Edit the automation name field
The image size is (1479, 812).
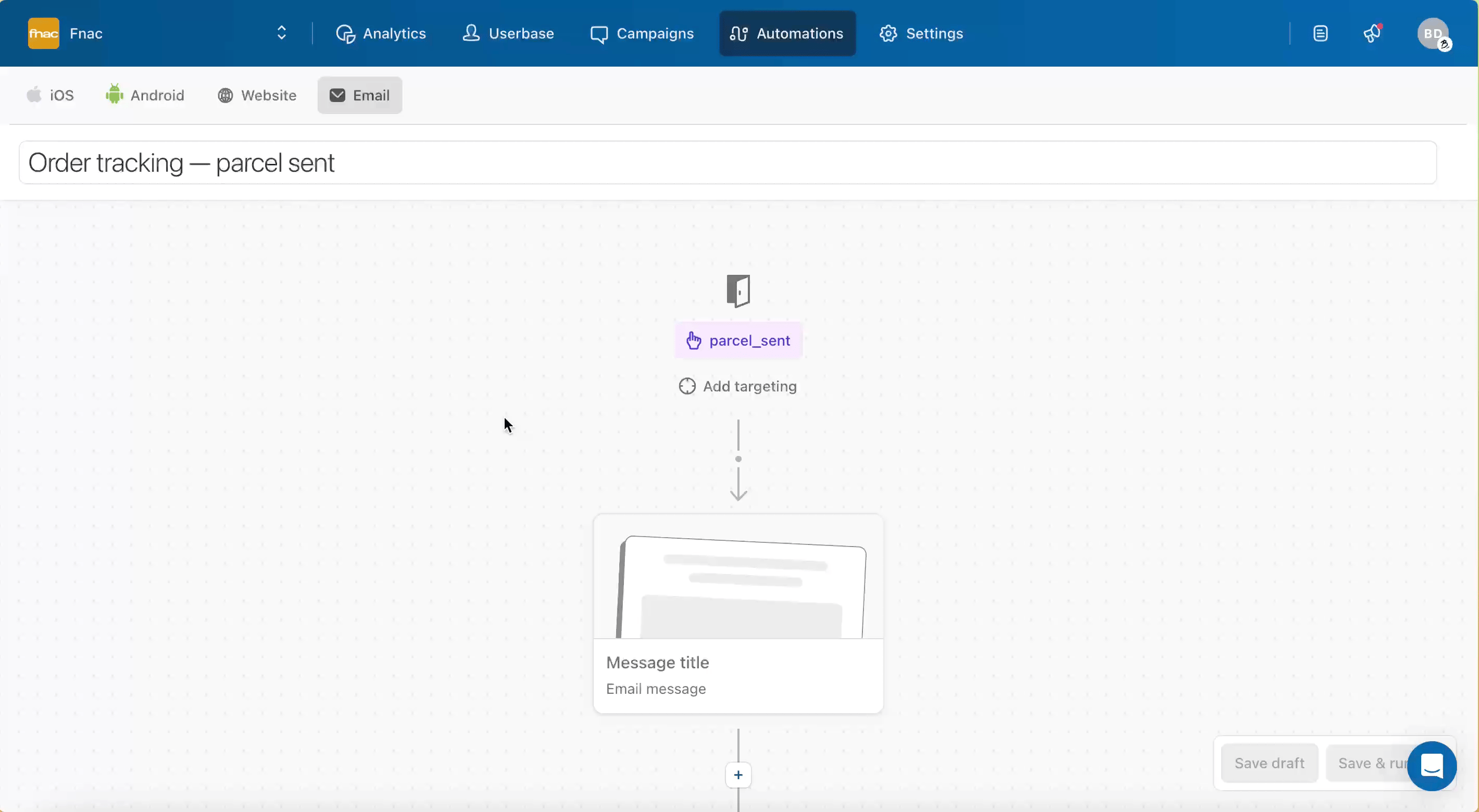point(727,163)
